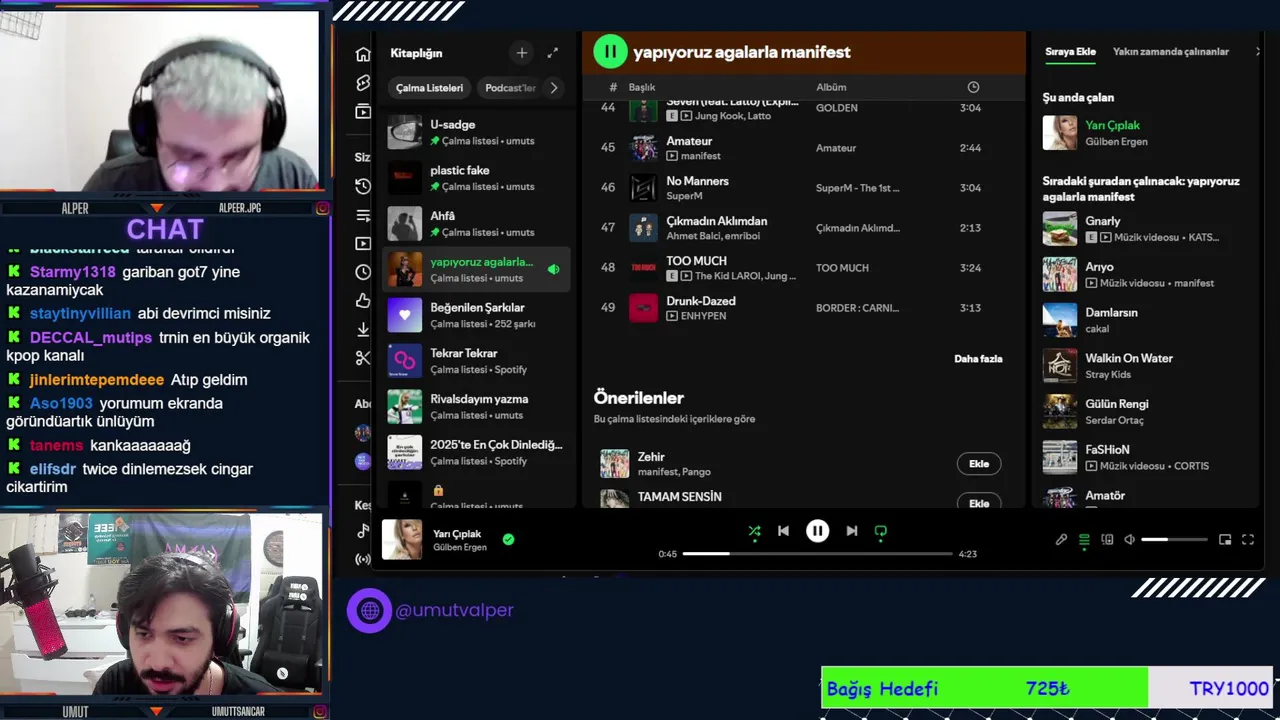Create new playlist with plus icon
This screenshot has height=720, width=1280.
(x=521, y=52)
